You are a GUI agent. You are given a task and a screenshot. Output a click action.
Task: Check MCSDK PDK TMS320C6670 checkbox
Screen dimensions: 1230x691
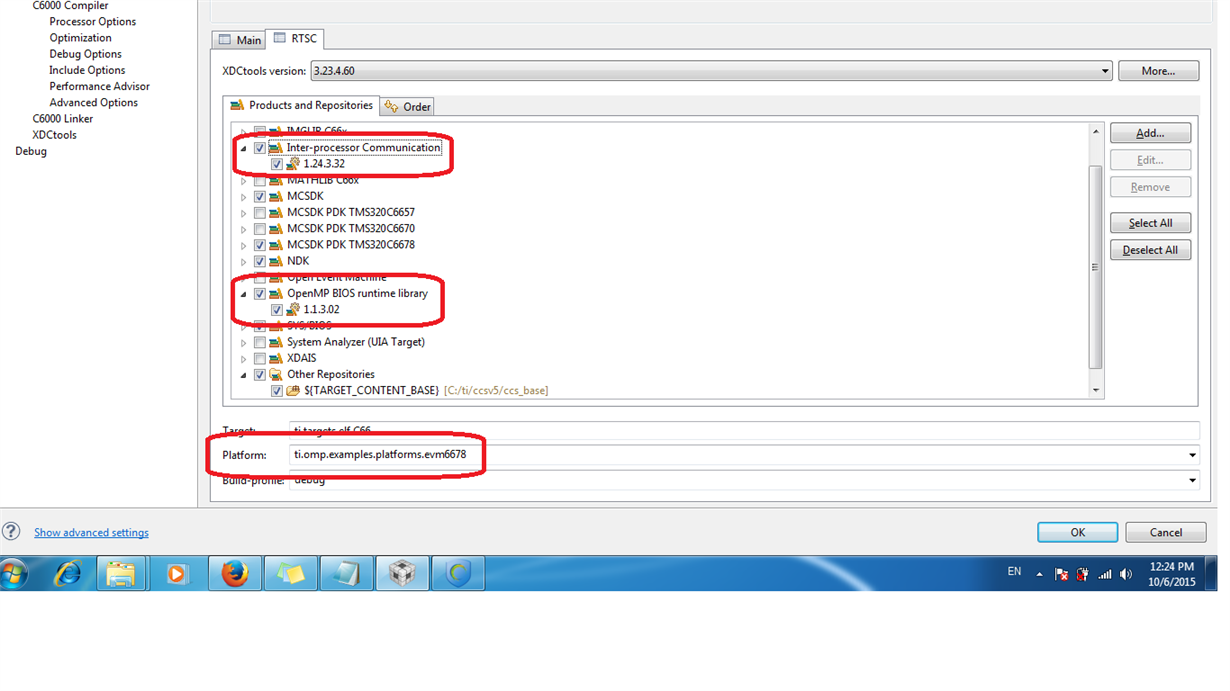point(260,229)
